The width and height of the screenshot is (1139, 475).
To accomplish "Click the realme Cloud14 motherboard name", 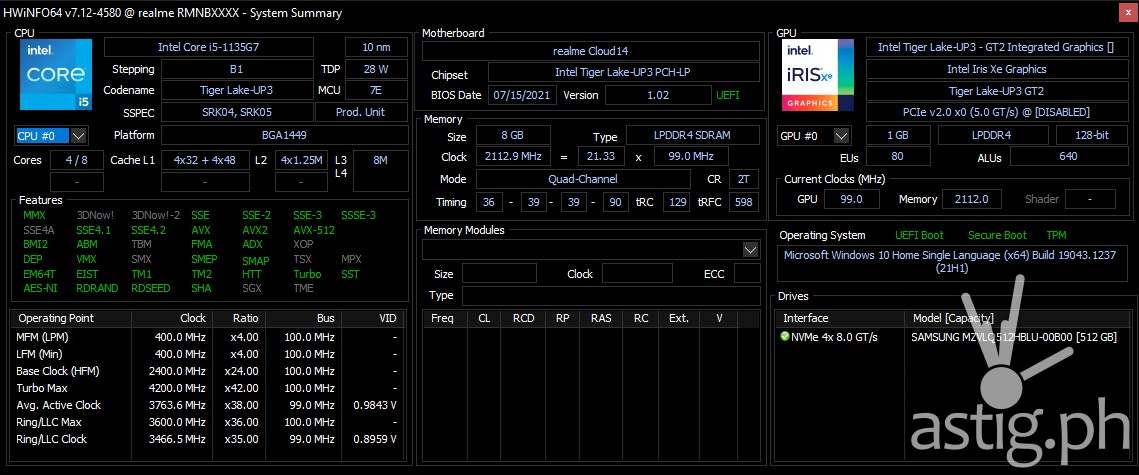I will [591, 51].
